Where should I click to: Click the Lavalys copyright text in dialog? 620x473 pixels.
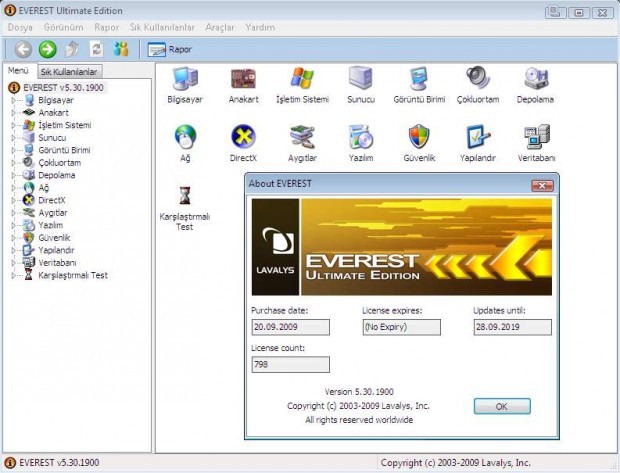(x=358, y=406)
